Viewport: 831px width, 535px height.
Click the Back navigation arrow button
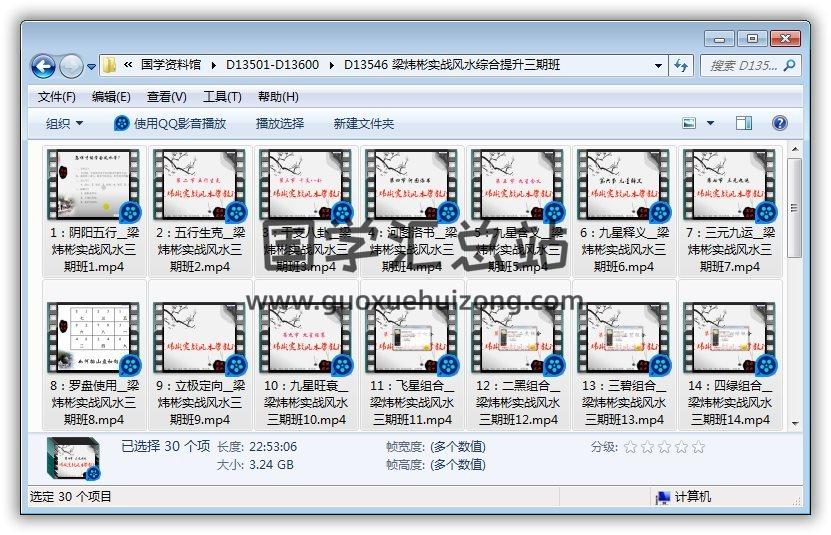tap(43, 66)
